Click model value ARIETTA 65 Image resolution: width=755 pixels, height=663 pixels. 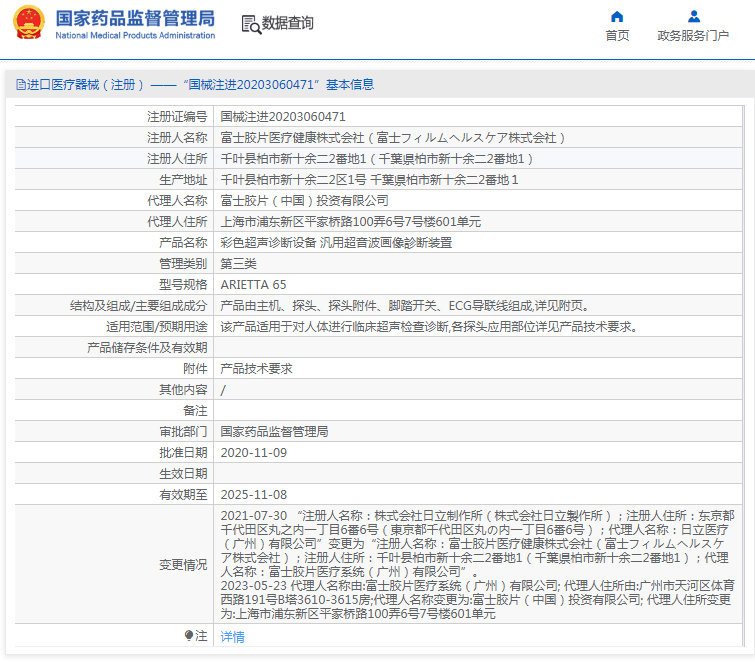253,285
